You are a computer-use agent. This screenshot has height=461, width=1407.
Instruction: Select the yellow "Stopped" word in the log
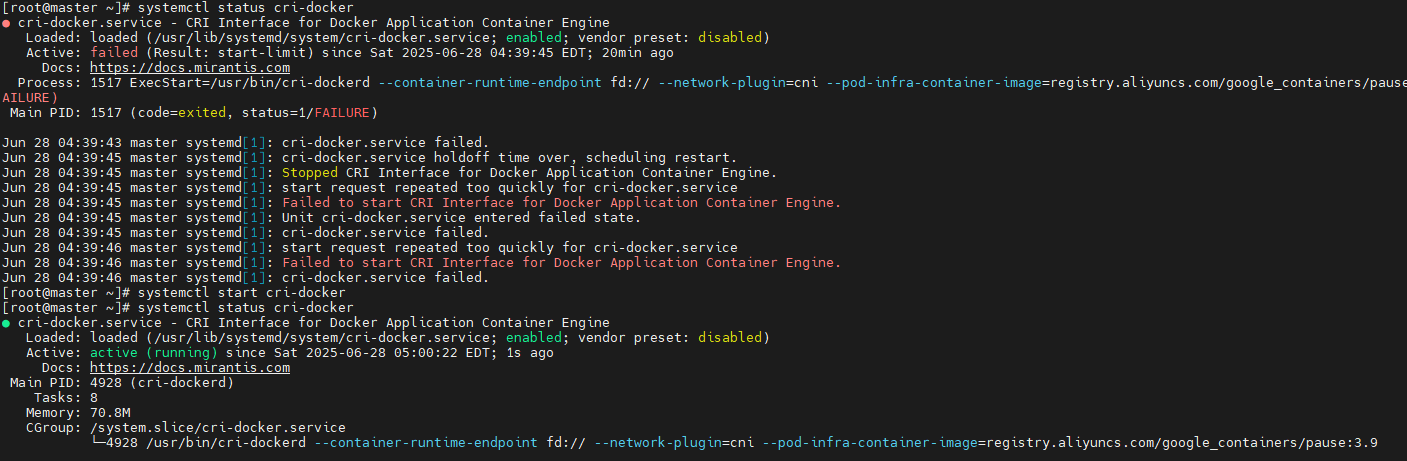(x=310, y=173)
